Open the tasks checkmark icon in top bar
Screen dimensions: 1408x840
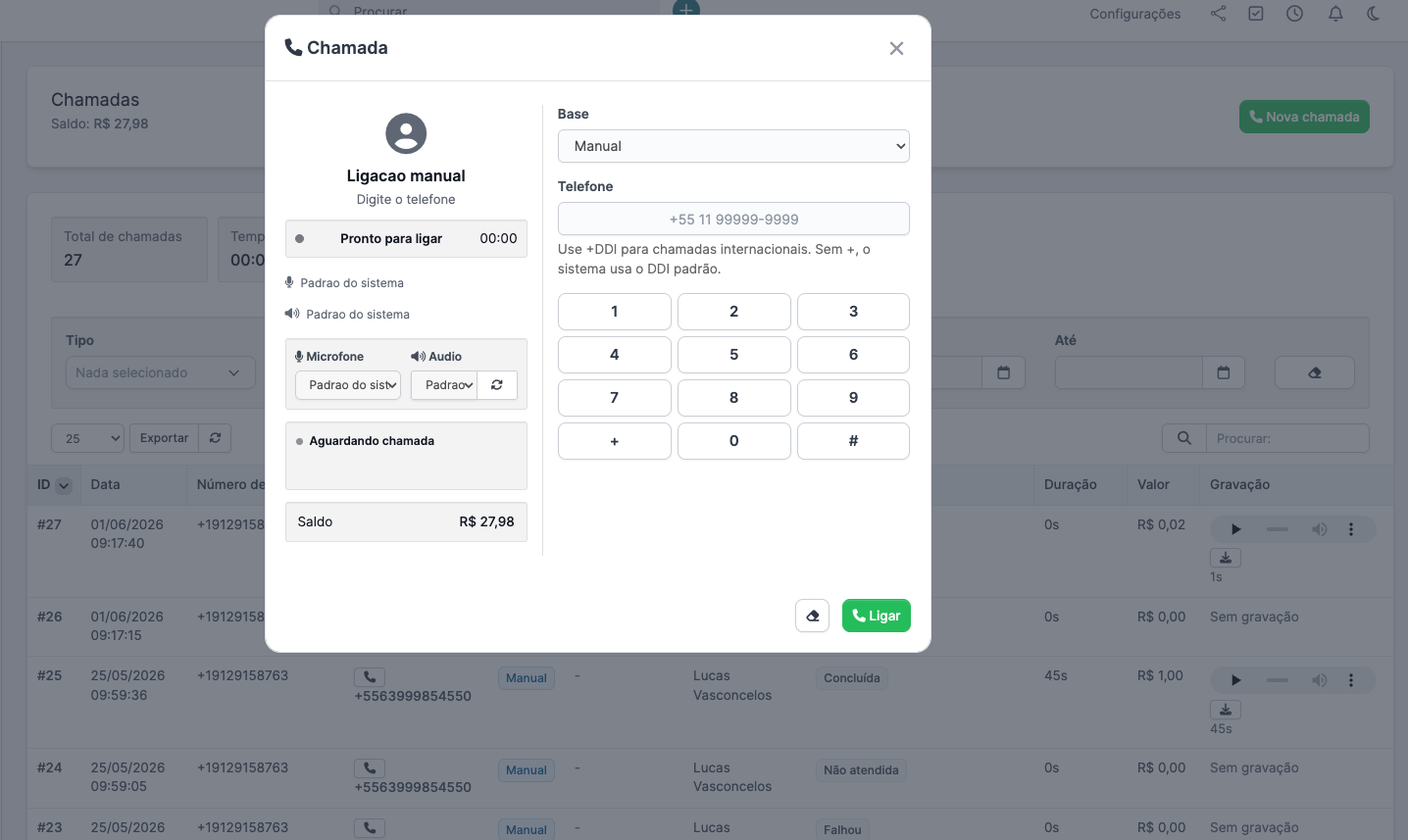coord(1256,14)
